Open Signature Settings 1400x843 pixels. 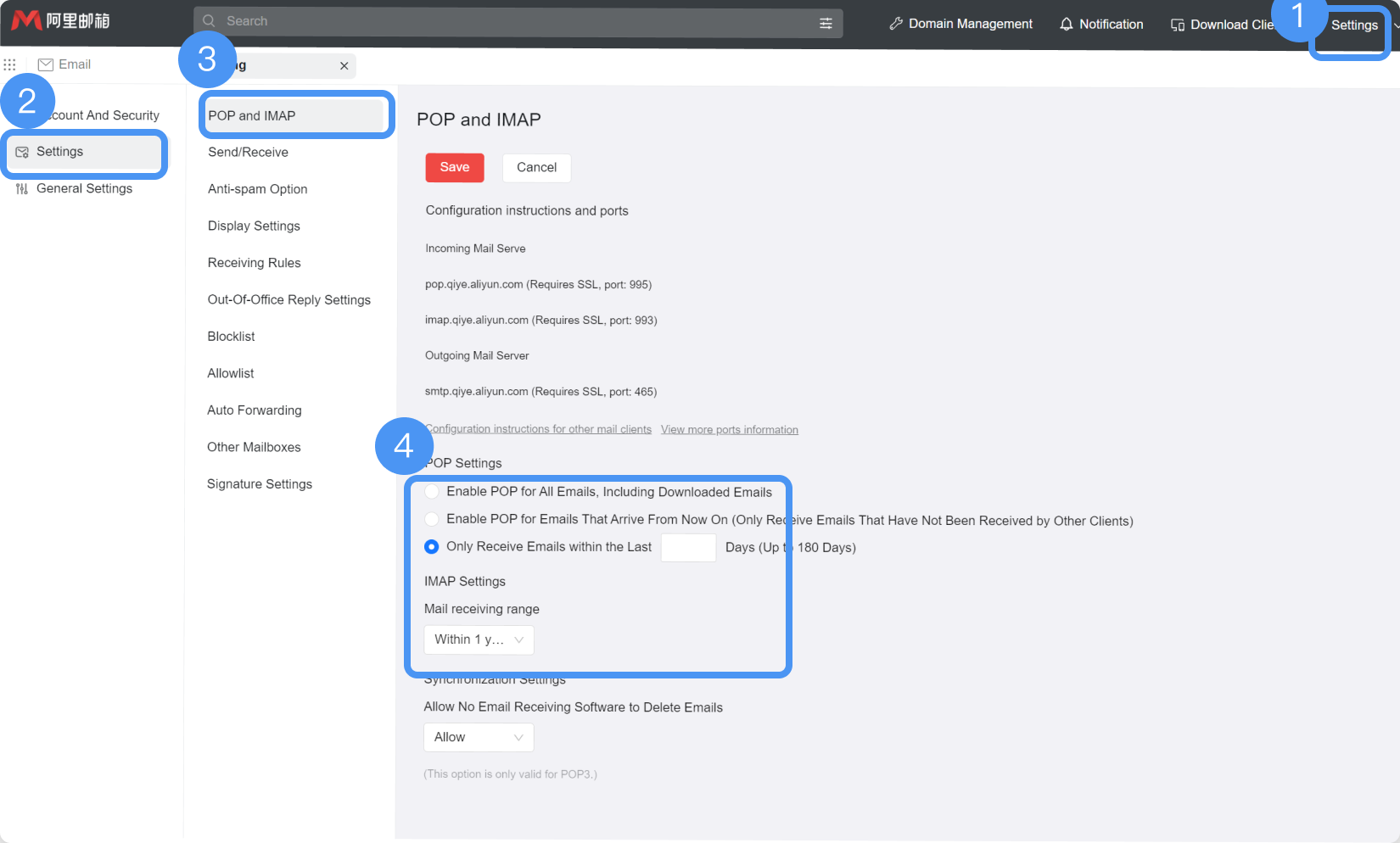260,484
